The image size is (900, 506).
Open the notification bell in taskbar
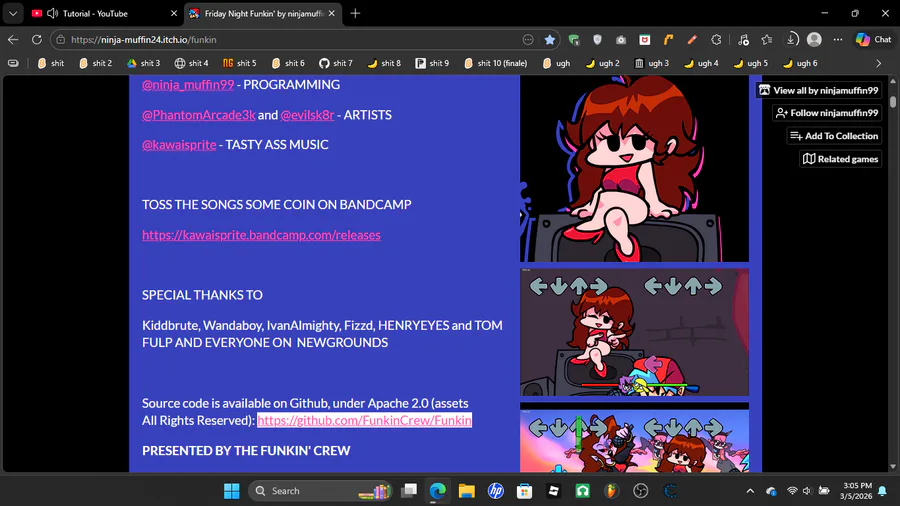point(883,491)
